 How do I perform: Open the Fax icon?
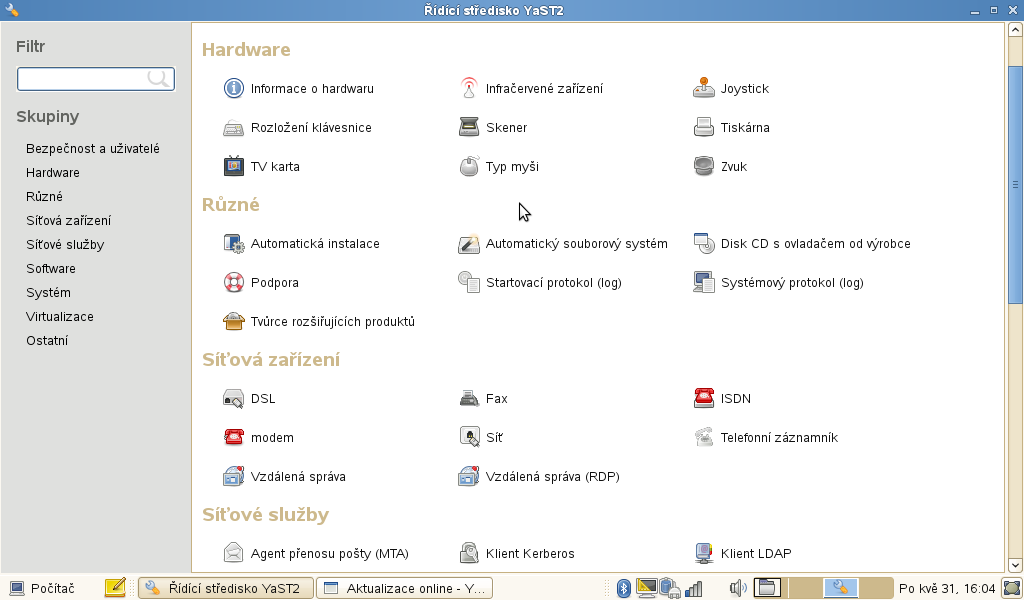coord(469,398)
